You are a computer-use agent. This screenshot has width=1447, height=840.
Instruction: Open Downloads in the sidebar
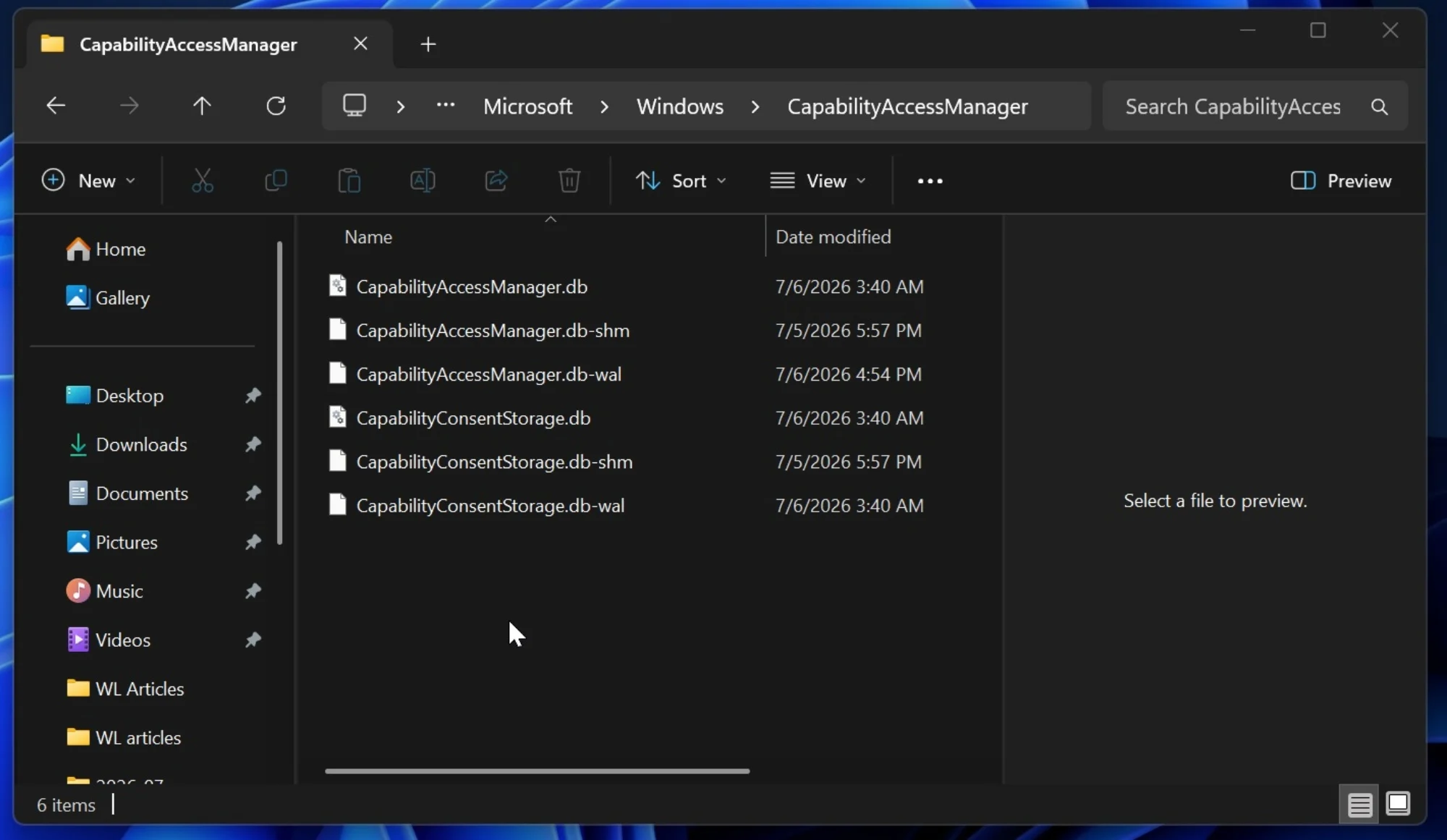pos(127,444)
